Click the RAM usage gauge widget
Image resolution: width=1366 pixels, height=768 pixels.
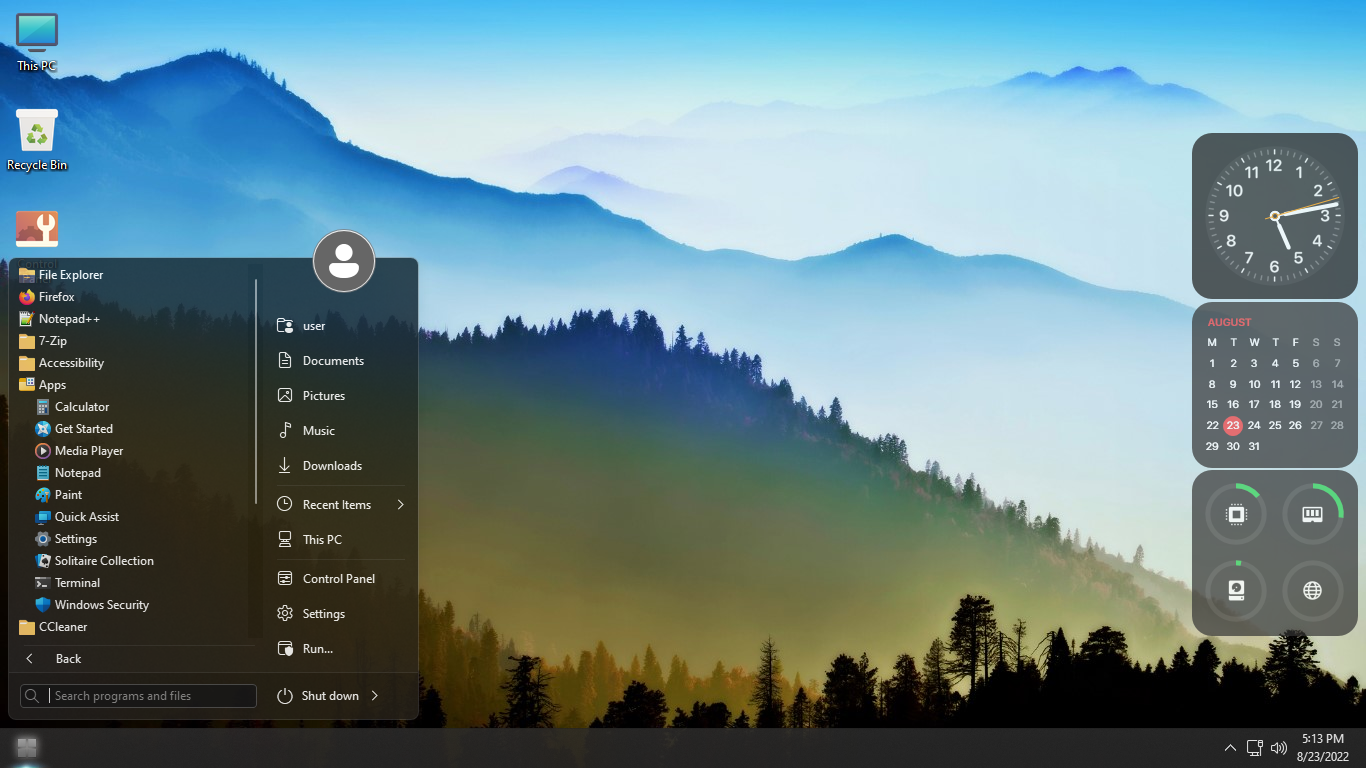[1312, 514]
